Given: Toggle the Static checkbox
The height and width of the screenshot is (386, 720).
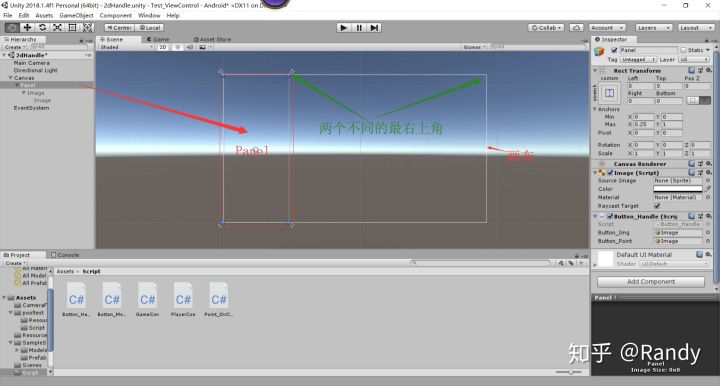Looking at the screenshot, I should pyautogui.click(x=683, y=50).
